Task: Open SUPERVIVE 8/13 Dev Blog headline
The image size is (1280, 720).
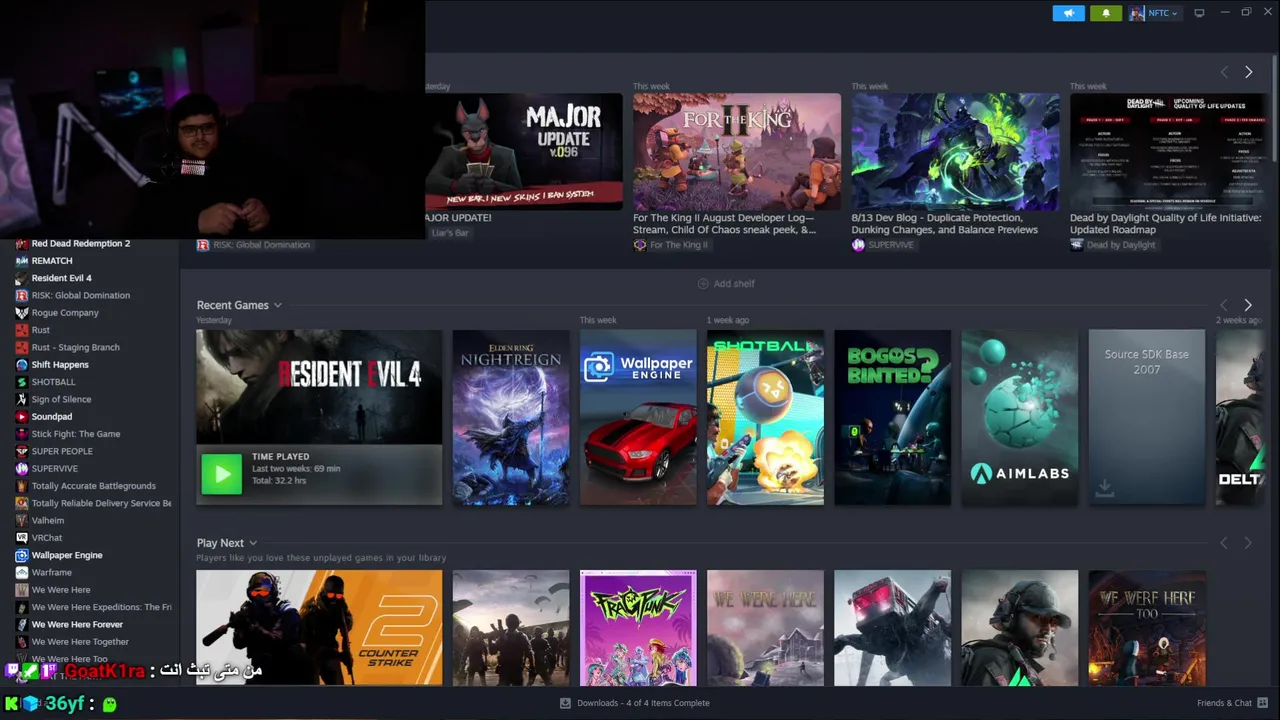Action: pyautogui.click(x=944, y=223)
